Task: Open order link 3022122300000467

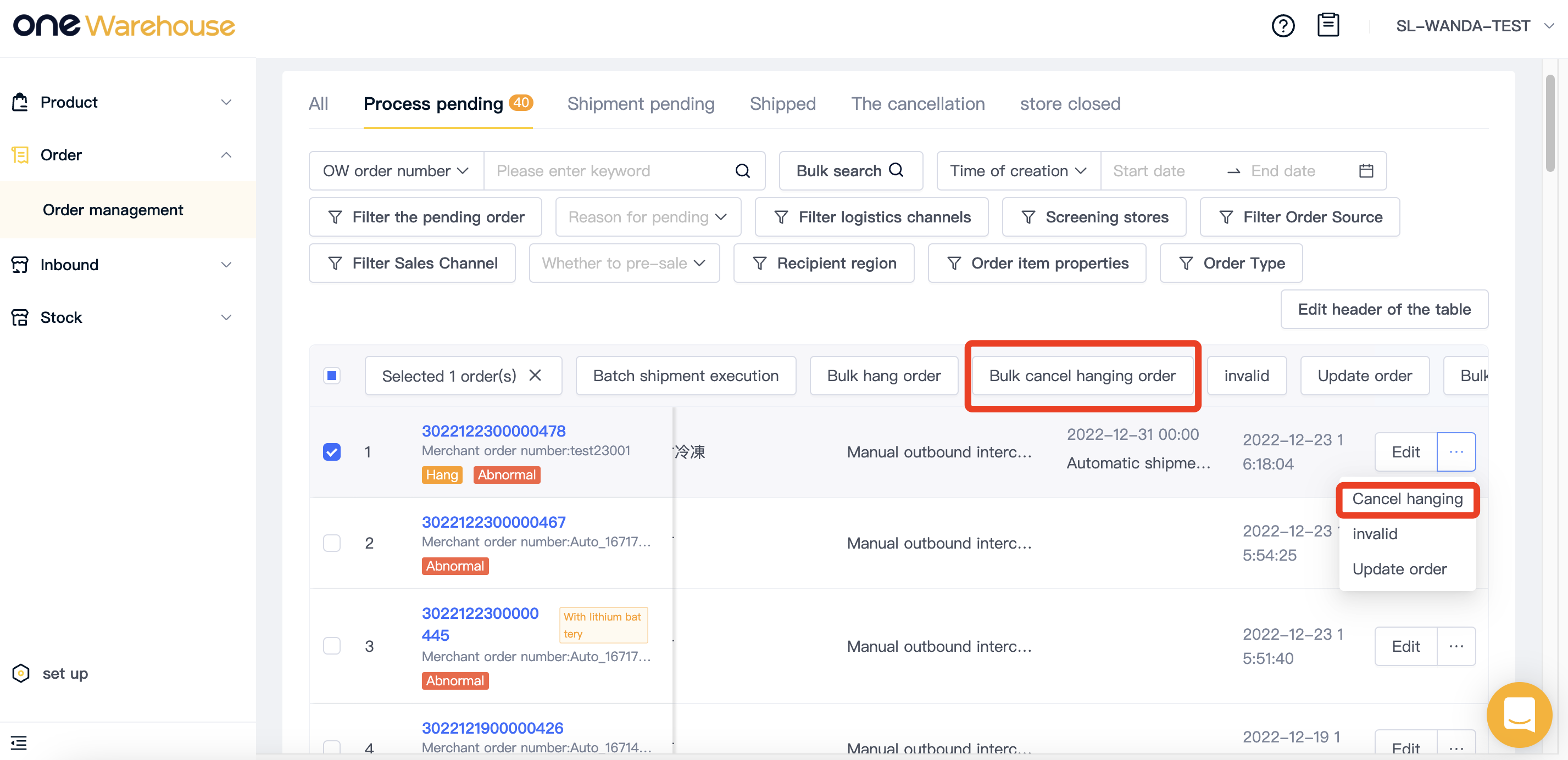Action: (494, 522)
